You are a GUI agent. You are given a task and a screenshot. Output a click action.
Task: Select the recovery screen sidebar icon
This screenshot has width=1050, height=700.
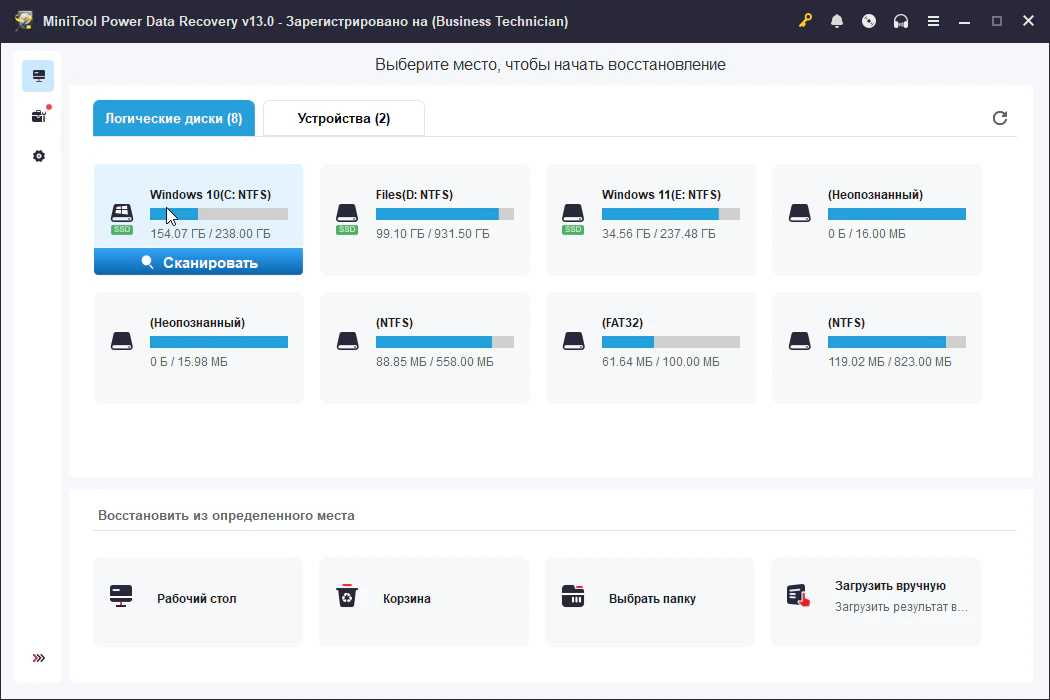point(38,76)
